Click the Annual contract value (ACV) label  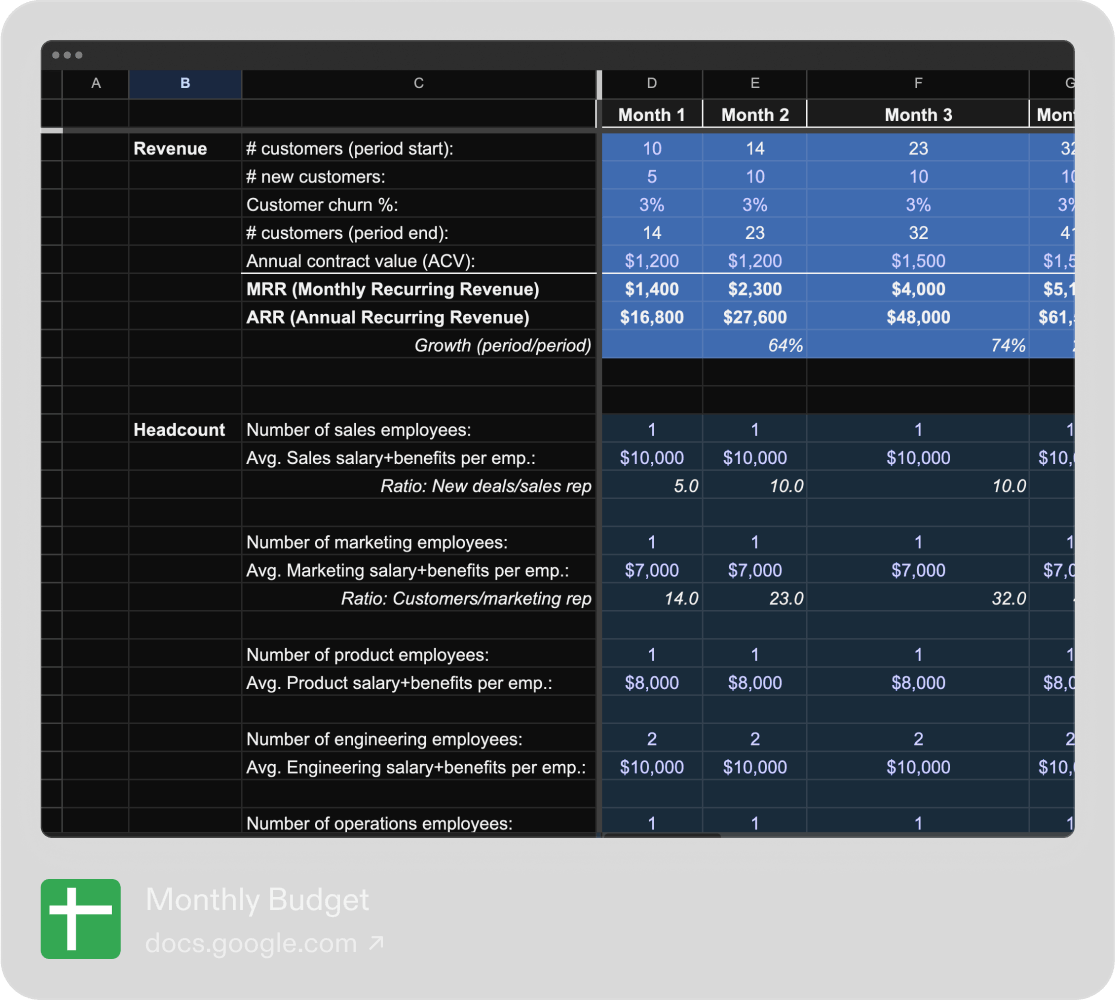coord(360,261)
